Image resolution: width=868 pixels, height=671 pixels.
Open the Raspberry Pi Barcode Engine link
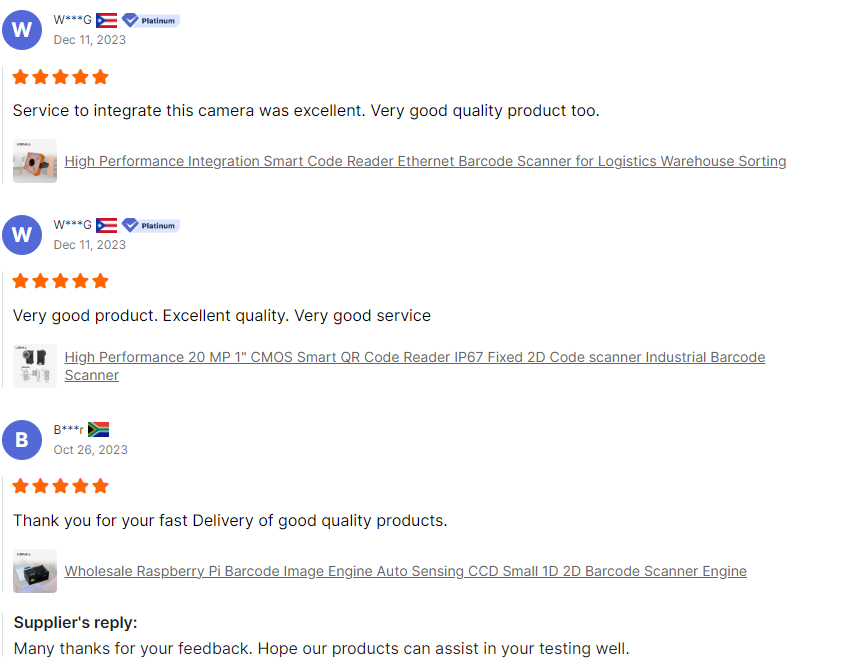coord(405,571)
